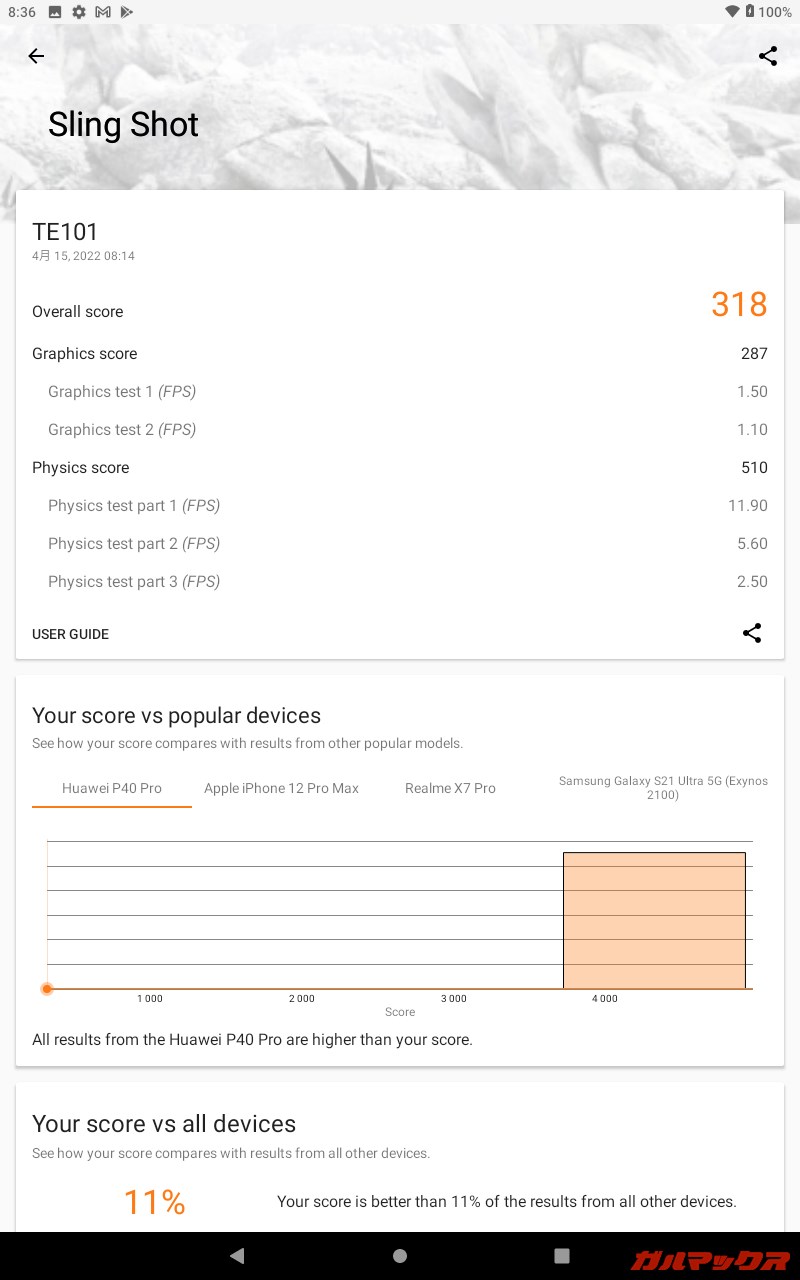Switch to Apple iPhone 12 Pro Max tab
800x1280 pixels.
281,788
